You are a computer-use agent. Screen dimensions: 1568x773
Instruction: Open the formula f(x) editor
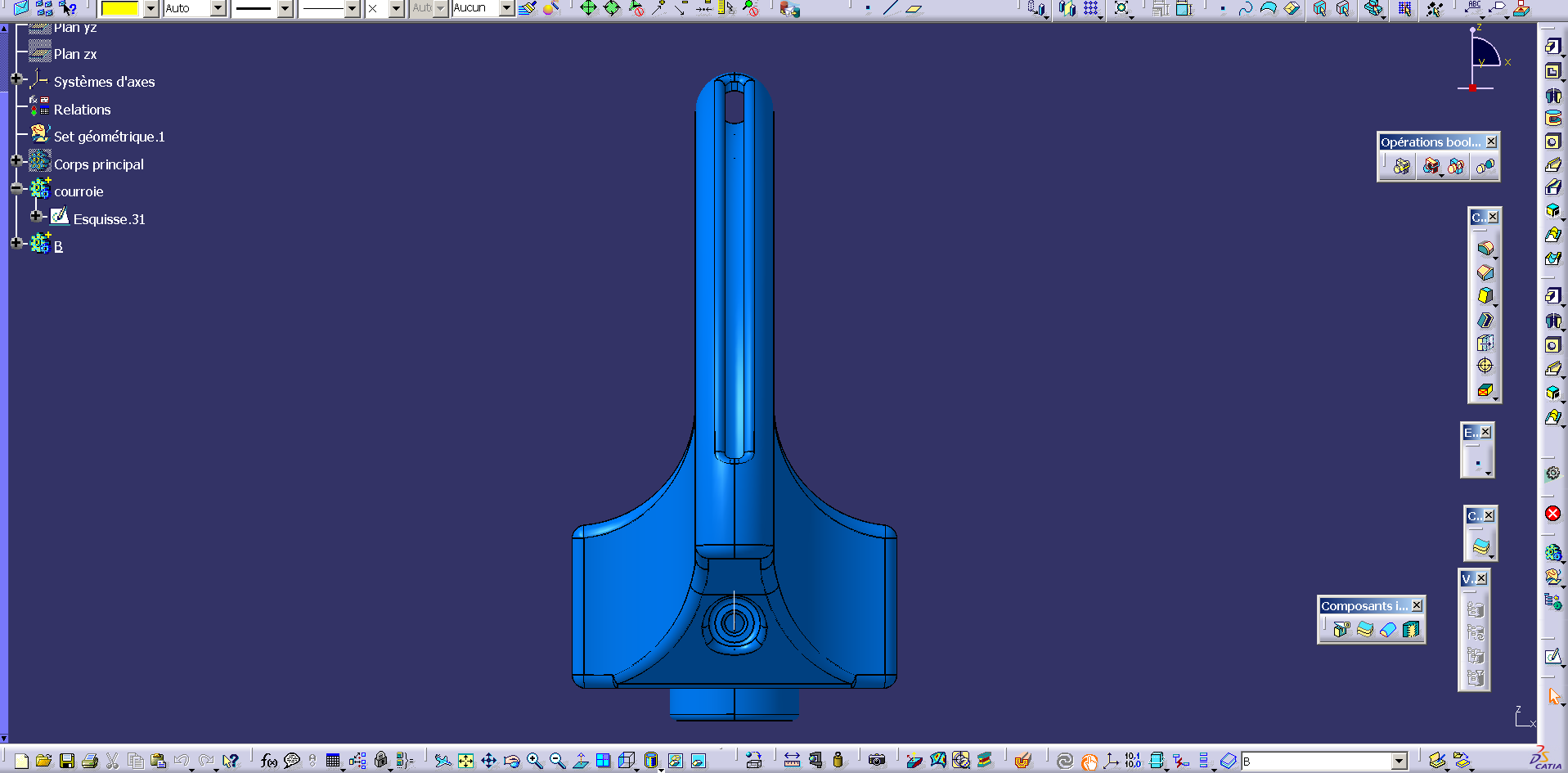268,761
